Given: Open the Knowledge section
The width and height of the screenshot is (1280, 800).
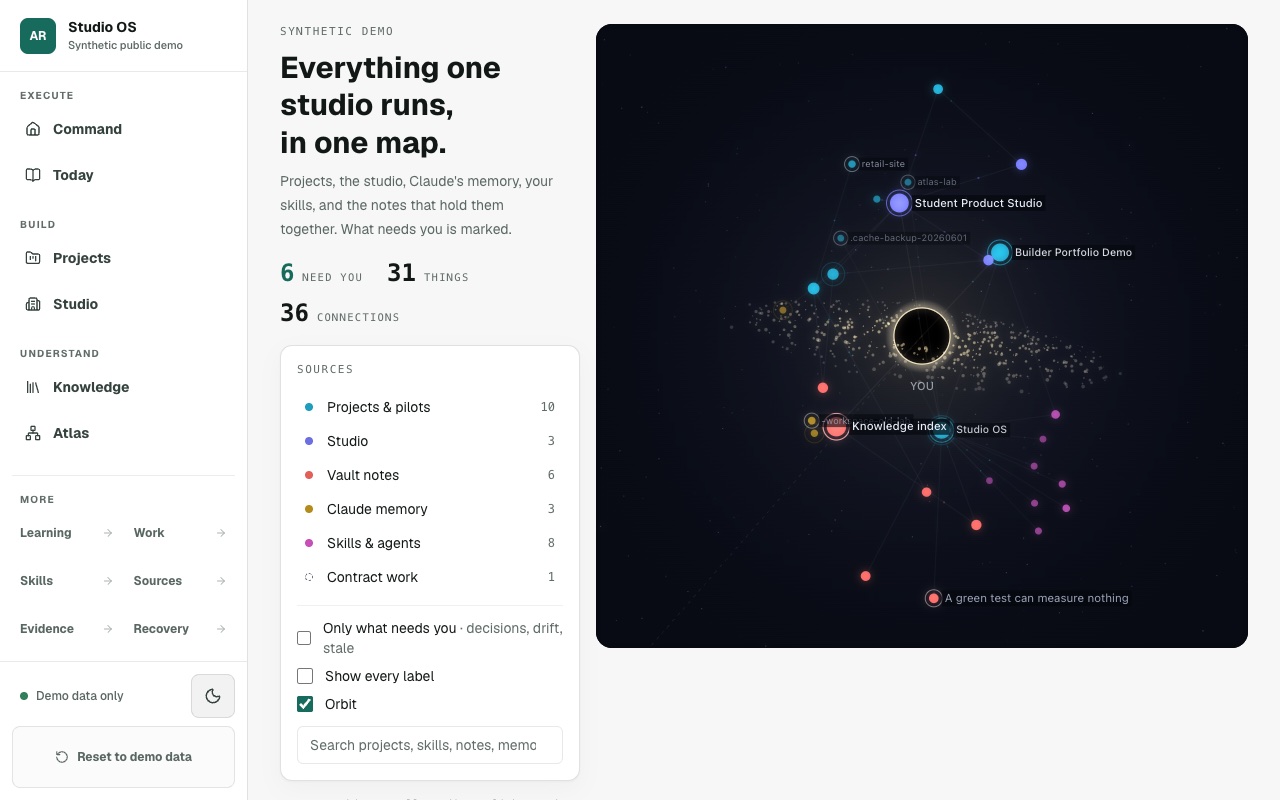Looking at the screenshot, I should click(x=123, y=387).
